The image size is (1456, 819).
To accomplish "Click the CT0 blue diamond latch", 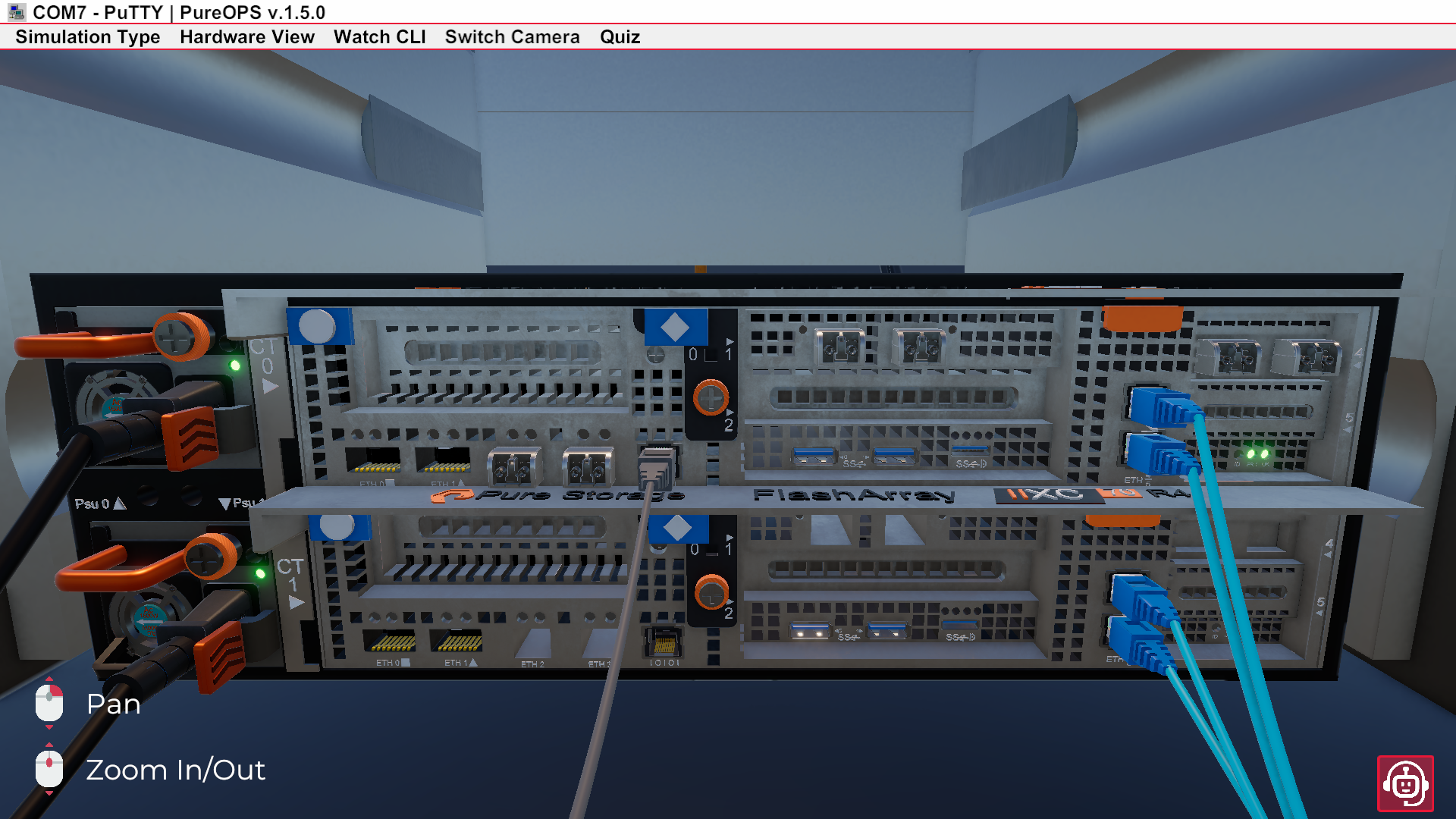I will 675,328.
